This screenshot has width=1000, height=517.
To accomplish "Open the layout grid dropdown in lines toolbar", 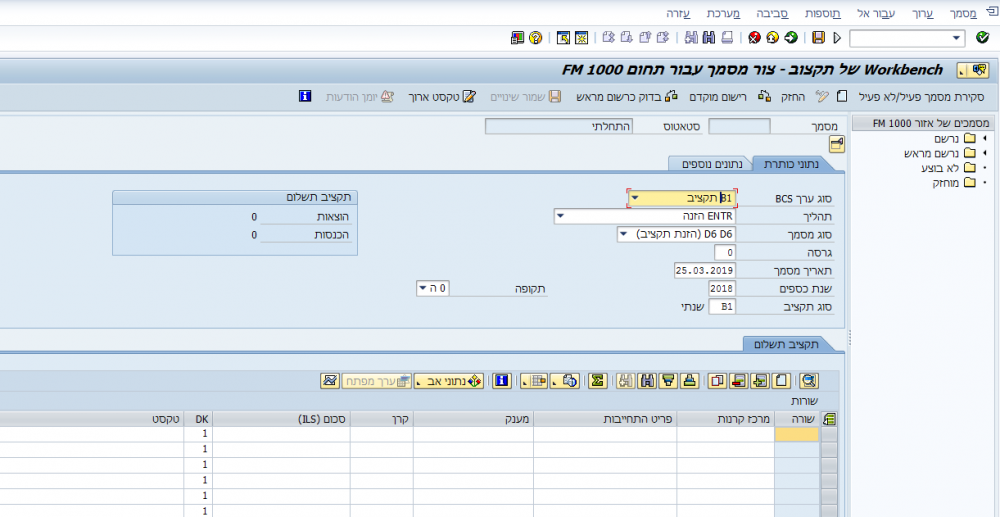I will pyautogui.click(x=534, y=381).
